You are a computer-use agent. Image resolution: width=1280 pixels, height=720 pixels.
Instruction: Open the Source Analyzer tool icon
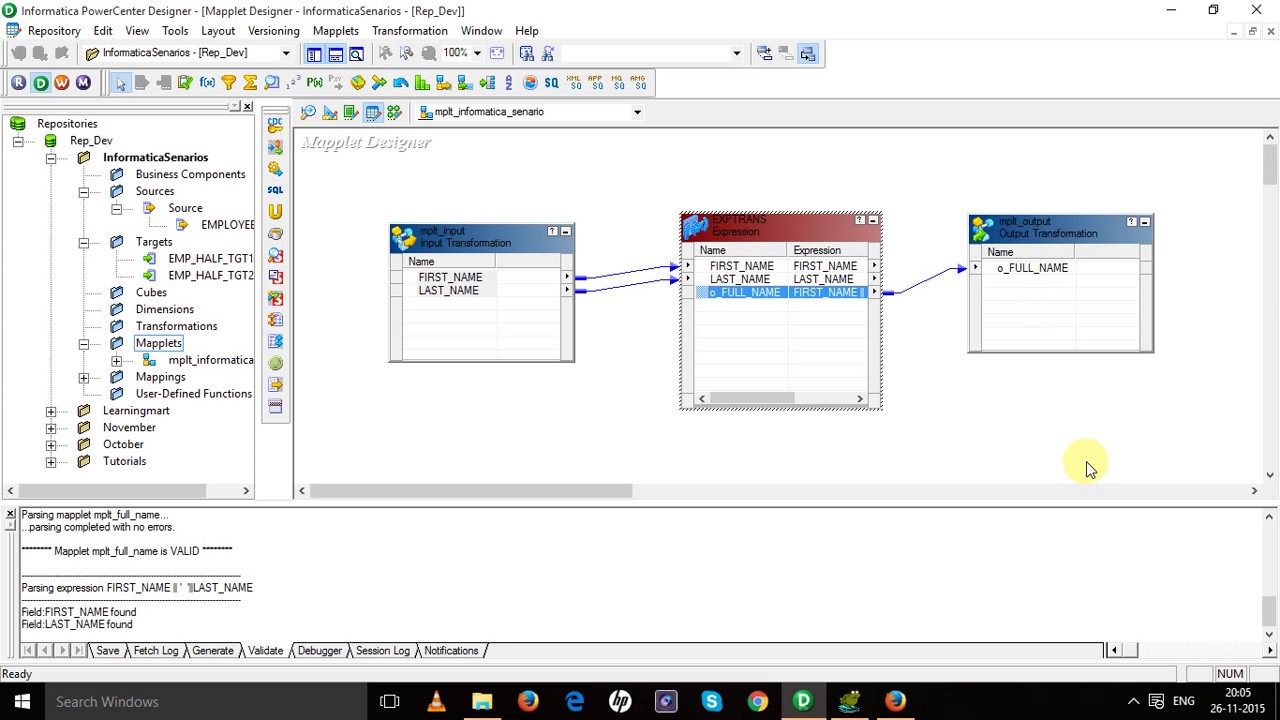[x=308, y=112]
